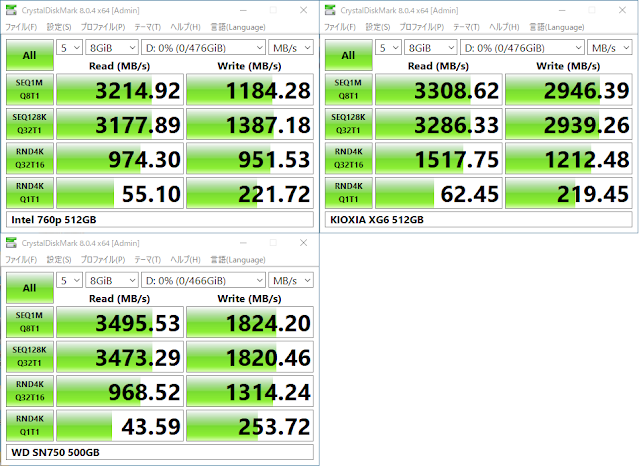Start RND4K Q1T1 test in Intel 760p window
Screen dimensions: 639x466
coord(30,193)
